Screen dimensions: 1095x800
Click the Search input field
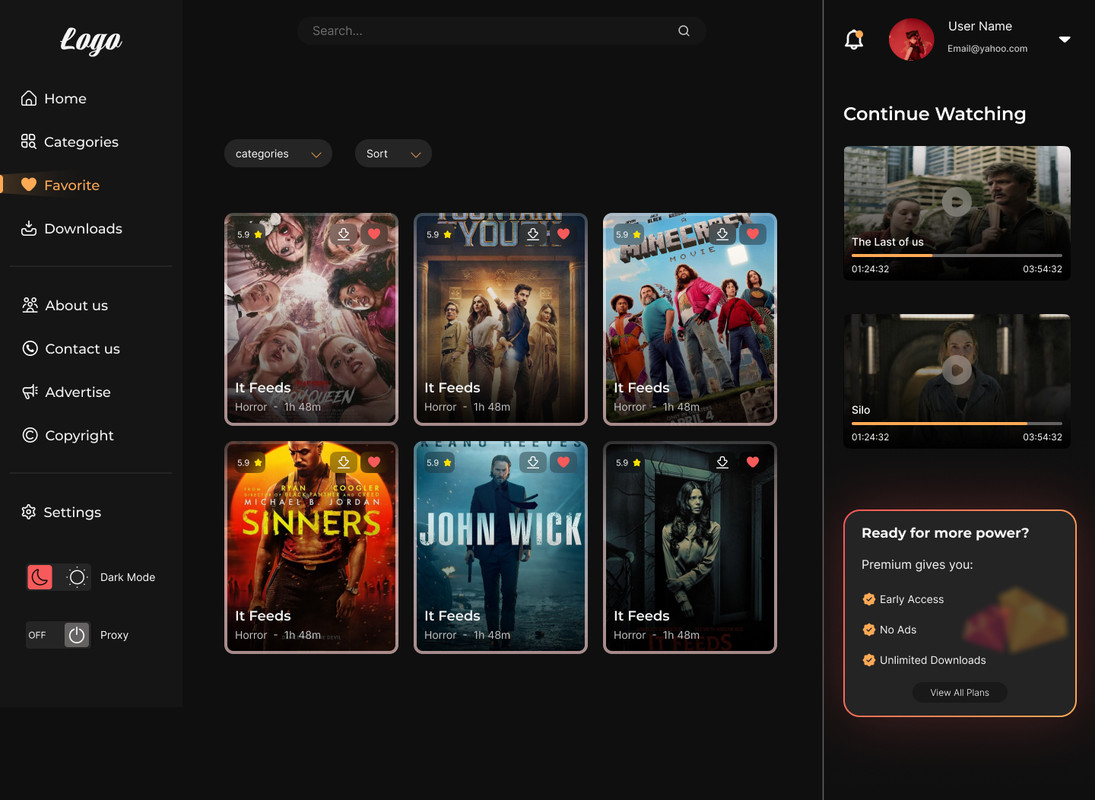pyautogui.click(x=501, y=31)
